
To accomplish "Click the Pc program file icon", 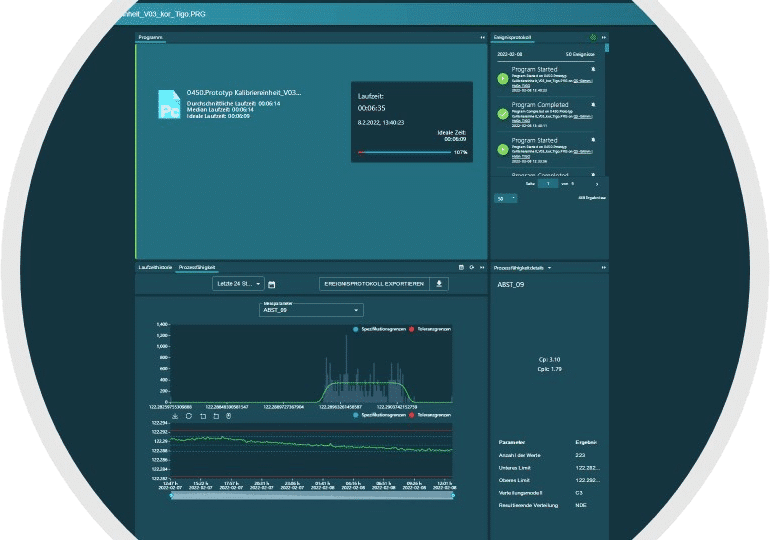I will tap(169, 104).
